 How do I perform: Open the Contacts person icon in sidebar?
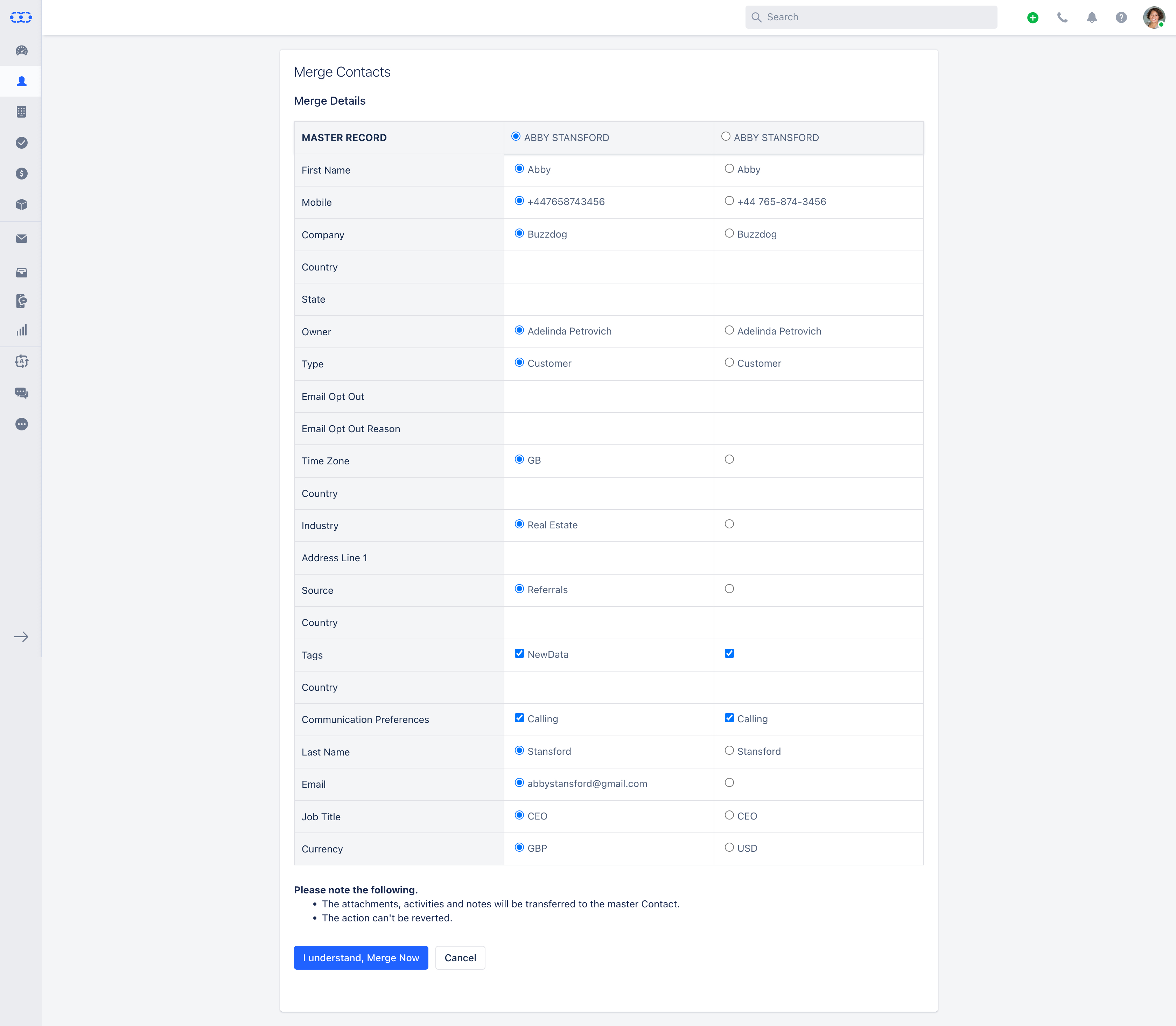tap(21, 81)
